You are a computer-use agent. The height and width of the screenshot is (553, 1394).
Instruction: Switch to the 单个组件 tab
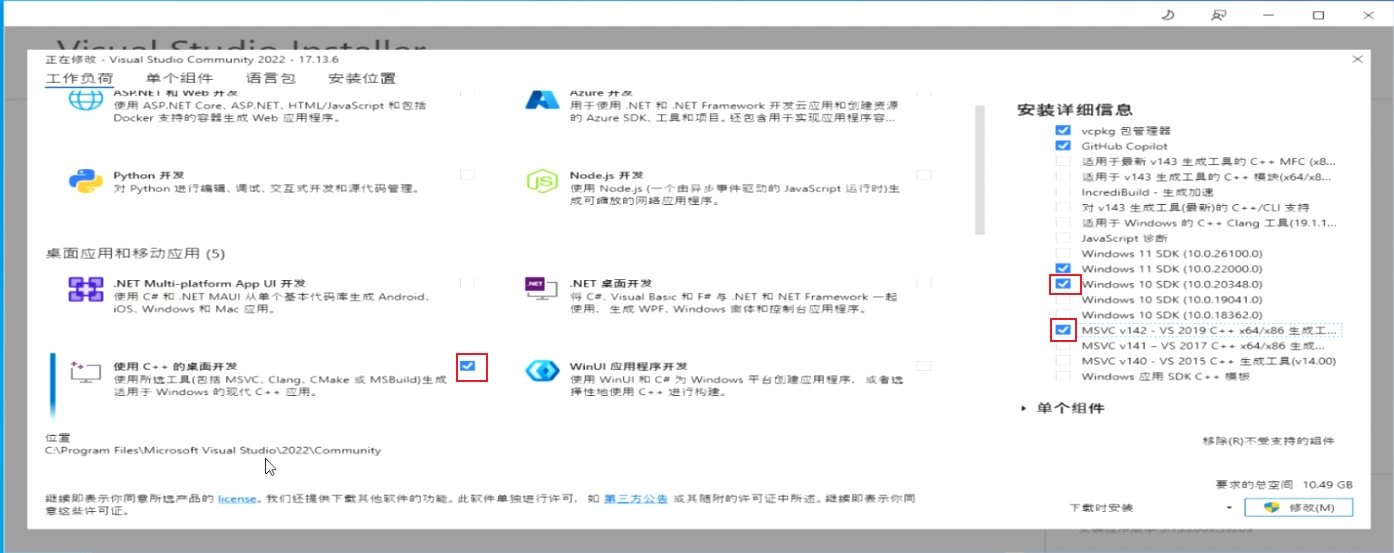(x=179, y=79)
